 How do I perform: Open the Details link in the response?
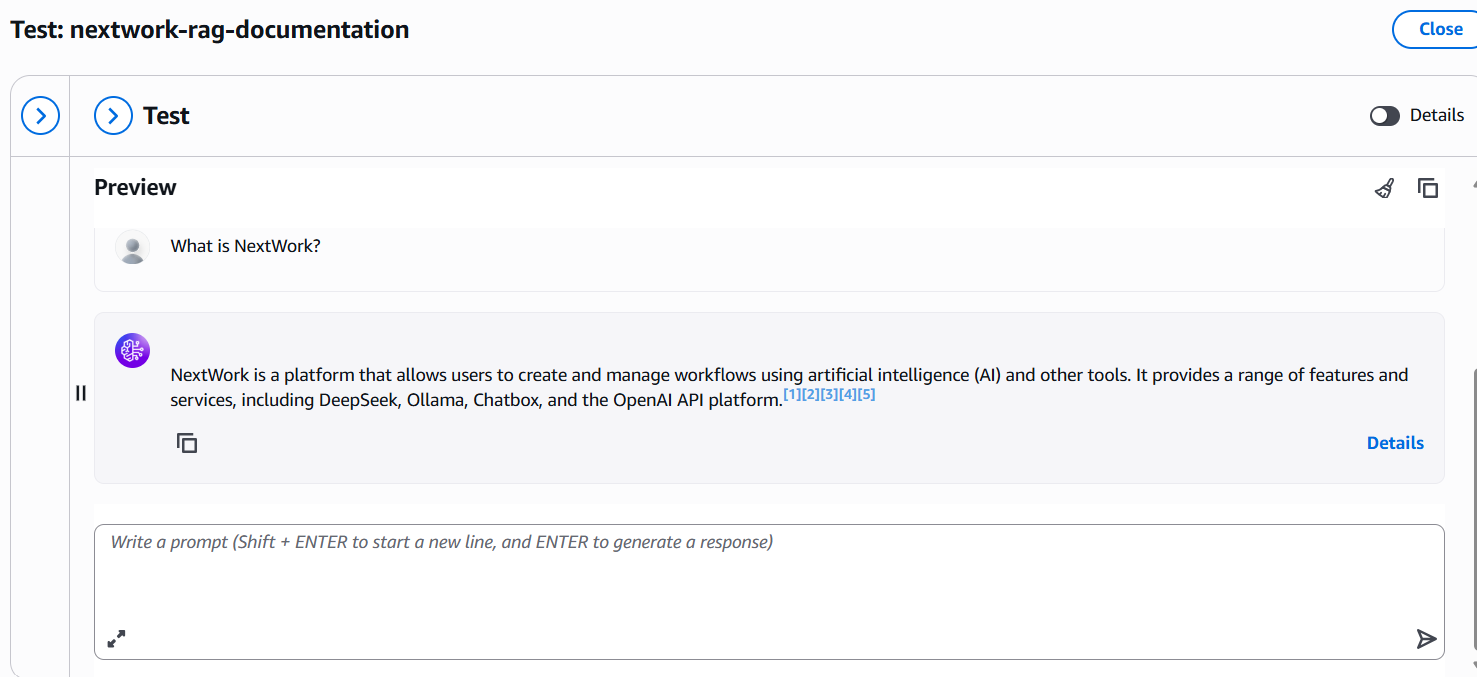point(1395,443)
